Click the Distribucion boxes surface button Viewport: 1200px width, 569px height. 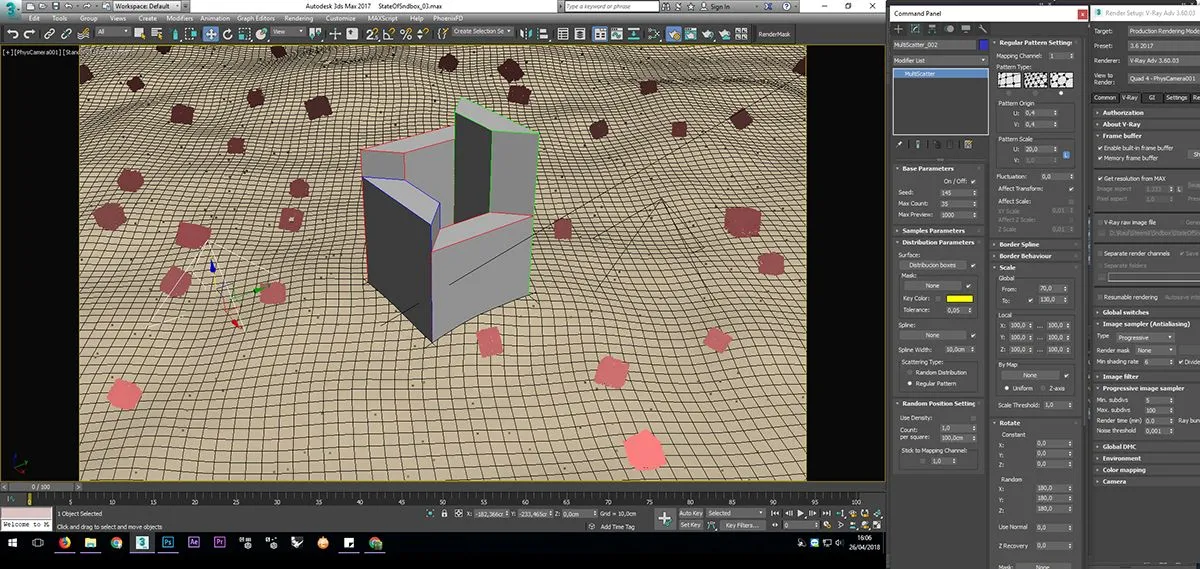pos(934,265)
